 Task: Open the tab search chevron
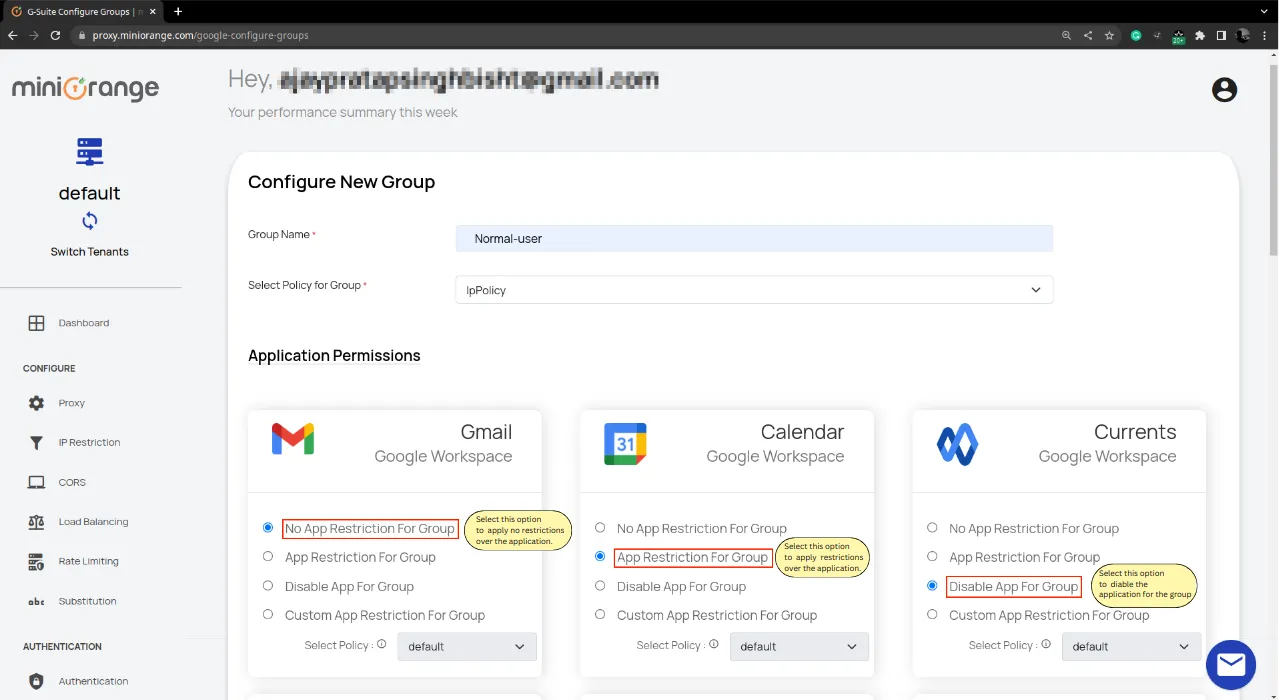[x=1265, y=11]
